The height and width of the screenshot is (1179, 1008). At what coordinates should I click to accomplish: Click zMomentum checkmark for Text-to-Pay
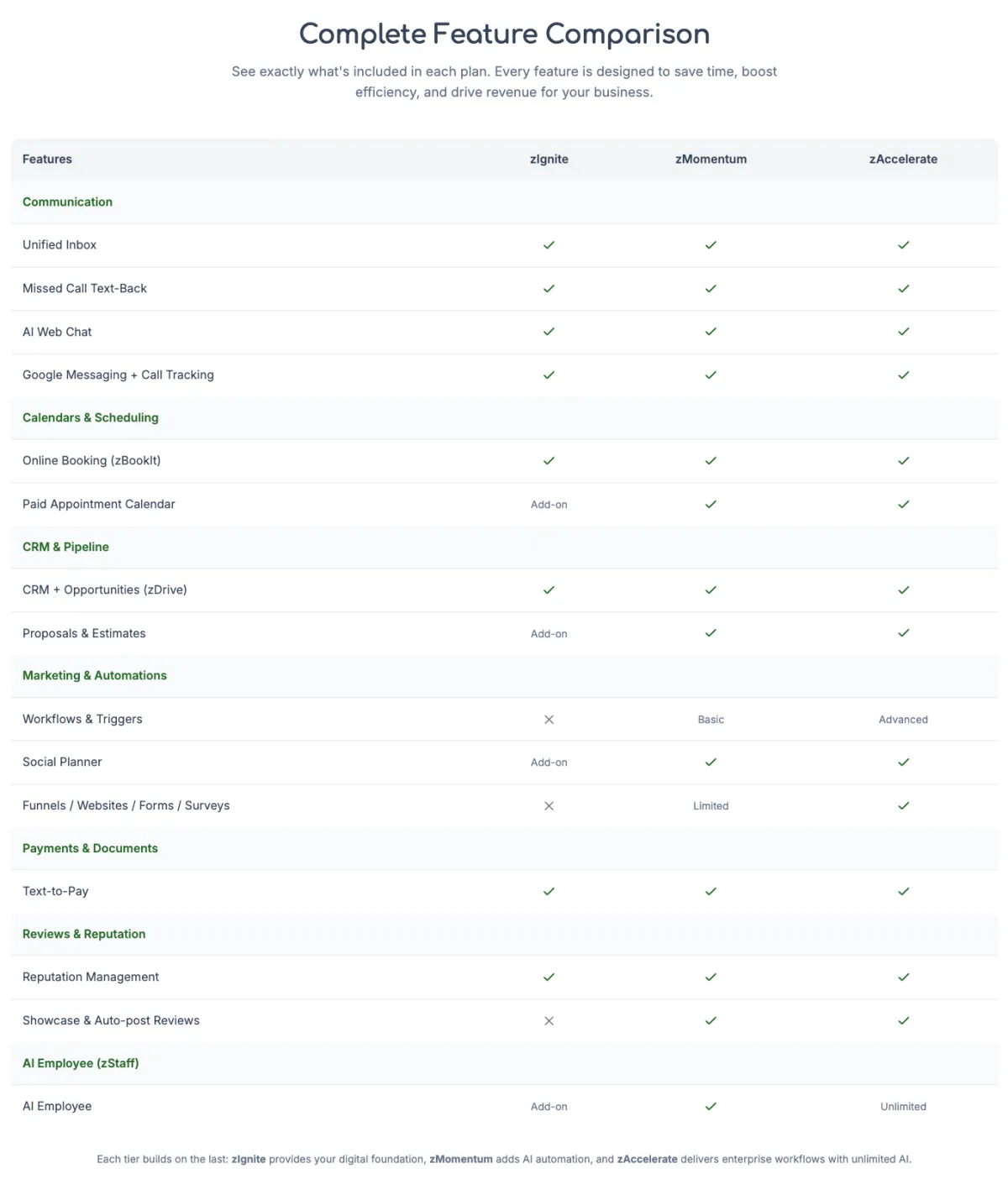[x=711, y=892]
